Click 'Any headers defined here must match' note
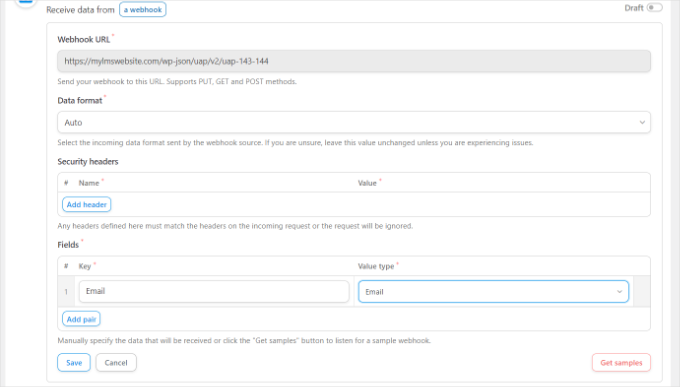680x387 pixels. (235, 226)
